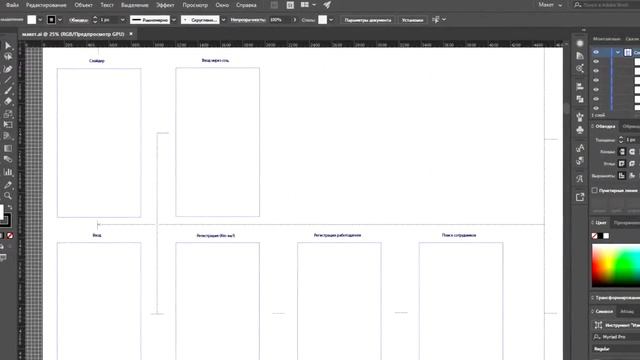The image size is (640, 360).
Task: Select the Blend tool
Action: pyautogui.click(x=8, y=159)
